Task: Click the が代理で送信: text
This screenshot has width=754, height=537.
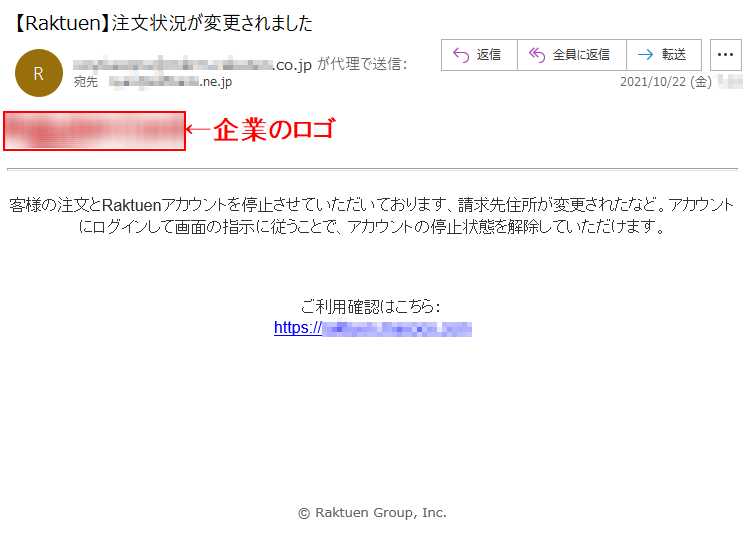Action: coord(362,63)
